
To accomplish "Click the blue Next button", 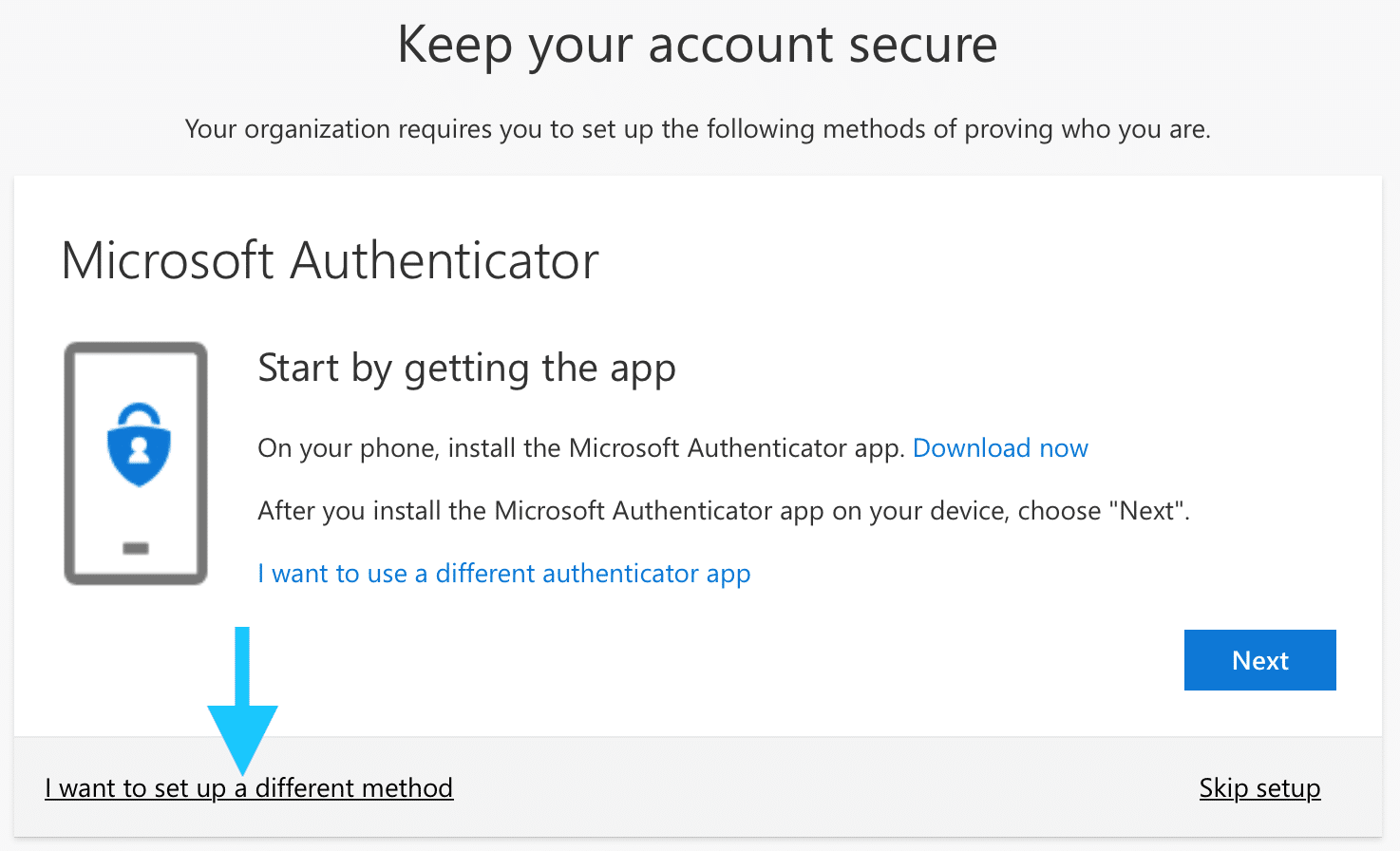I will 1259,660.
